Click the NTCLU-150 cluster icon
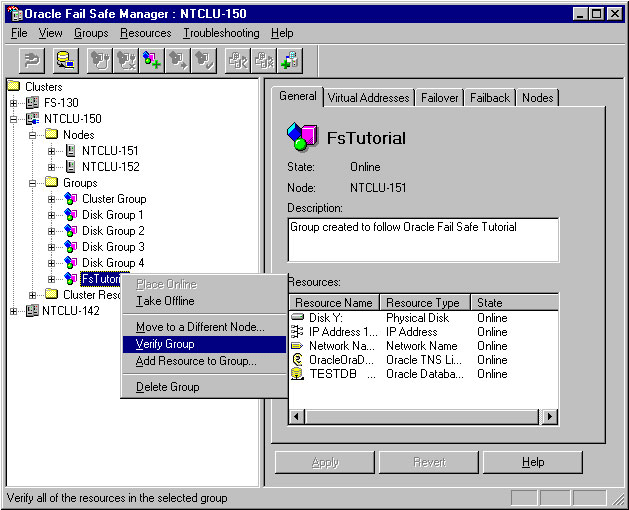629x510 pixels. 32,119
